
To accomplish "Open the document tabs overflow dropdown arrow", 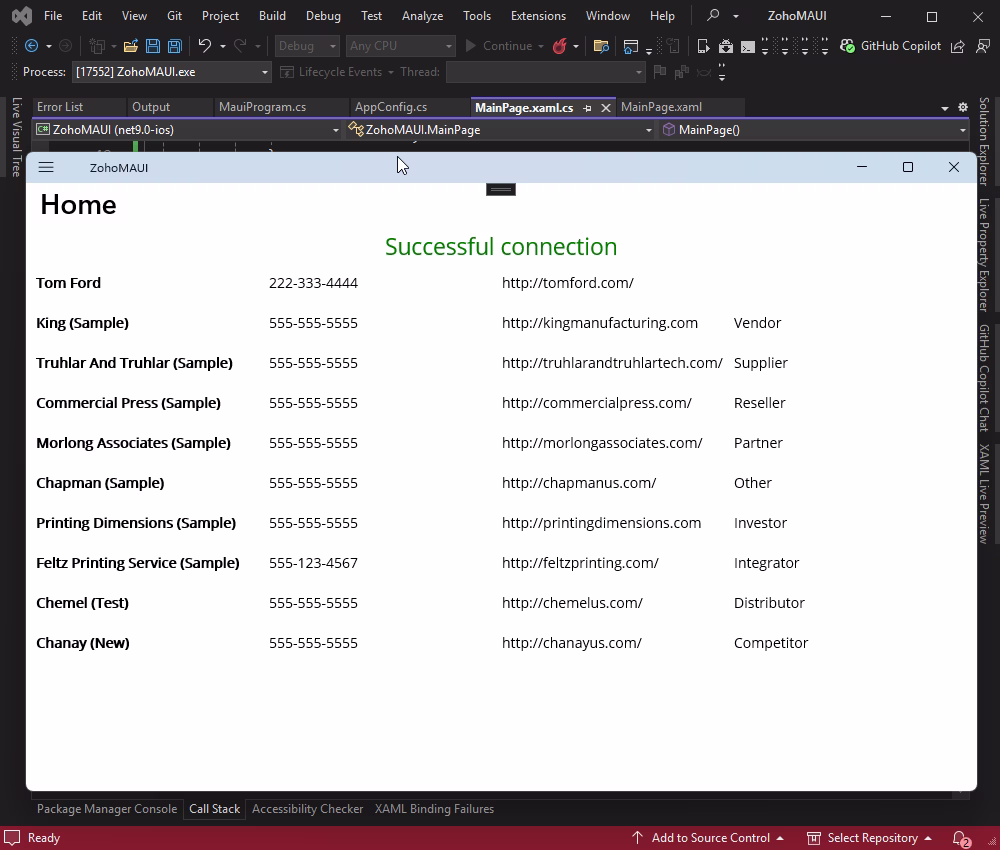I will (945, 108).
